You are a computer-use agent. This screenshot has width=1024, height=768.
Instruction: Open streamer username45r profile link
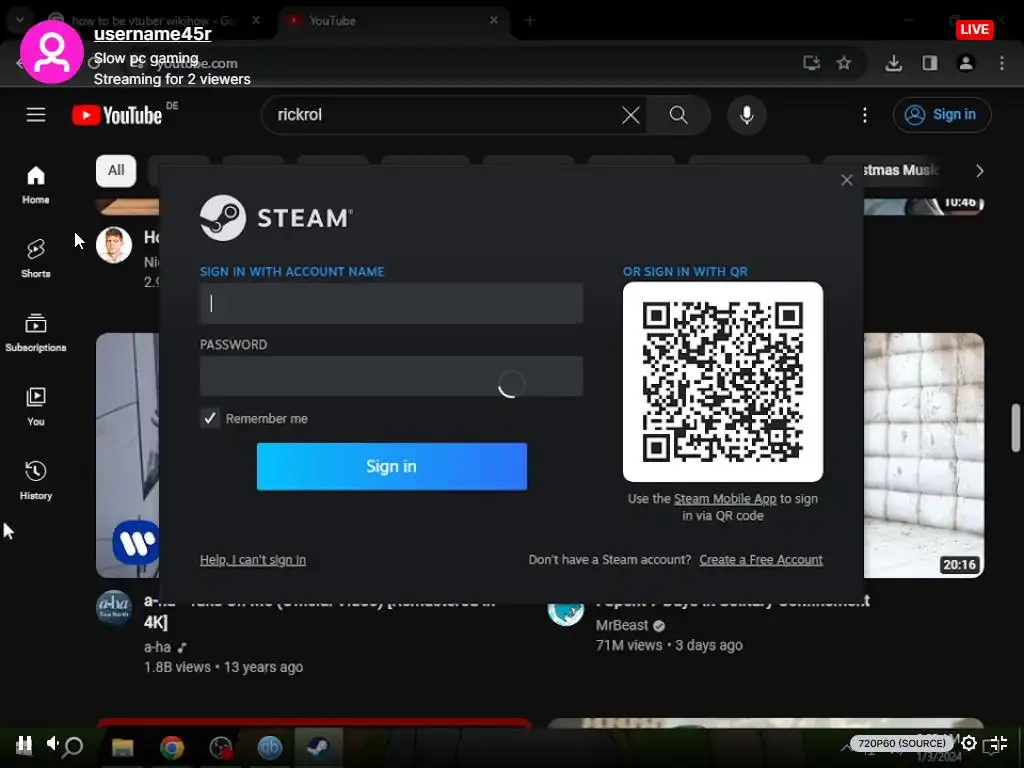pyautogui.click(x=152, y=34)
